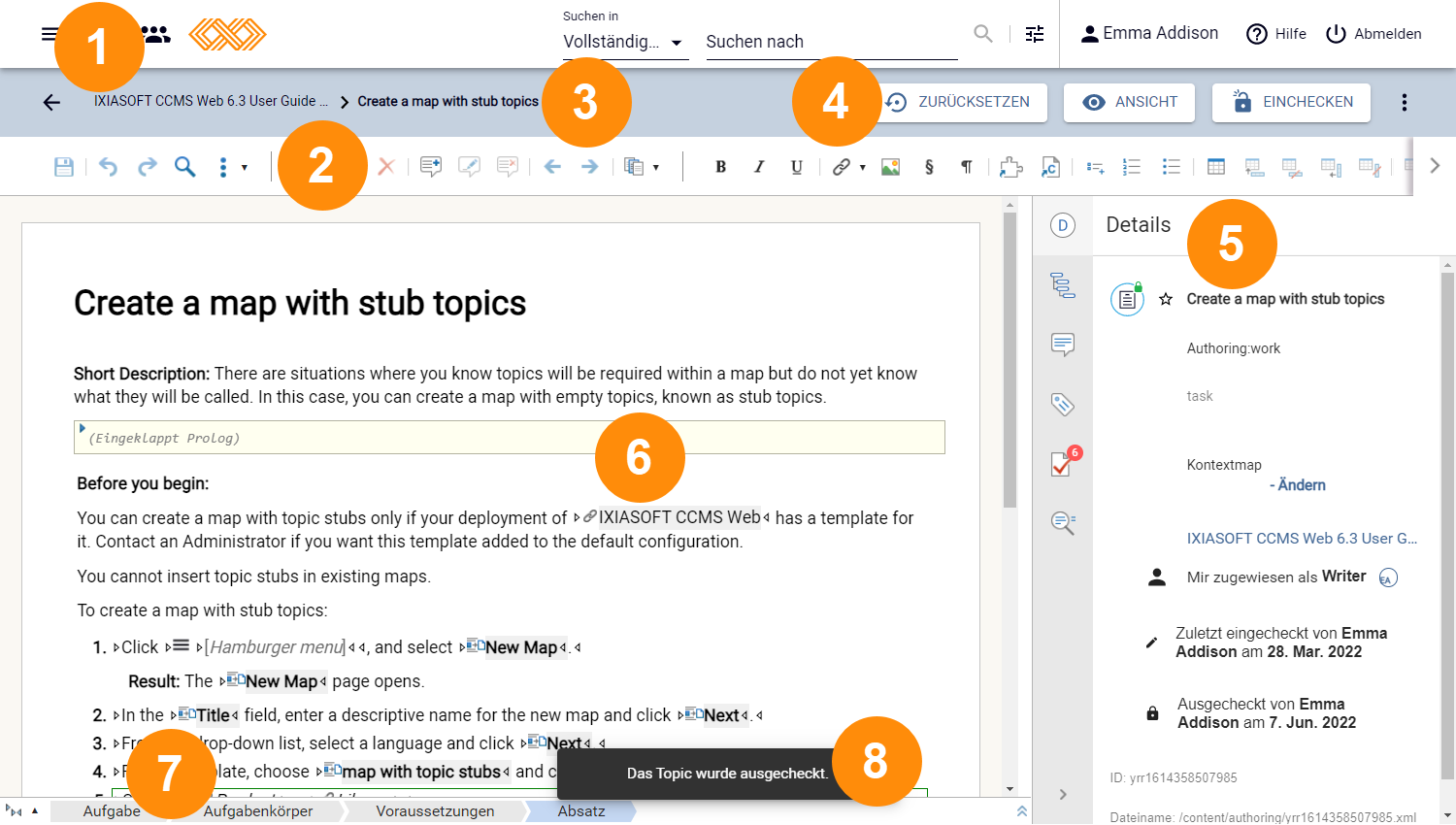
Task: Toggle the favorite star for the topic
Action: pos(1166,299)
